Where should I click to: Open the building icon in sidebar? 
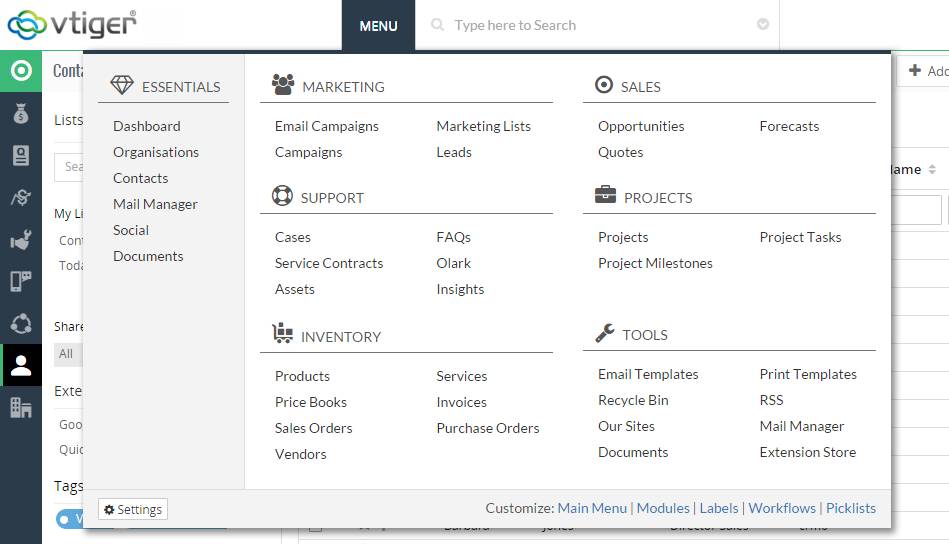pos(21,407)
